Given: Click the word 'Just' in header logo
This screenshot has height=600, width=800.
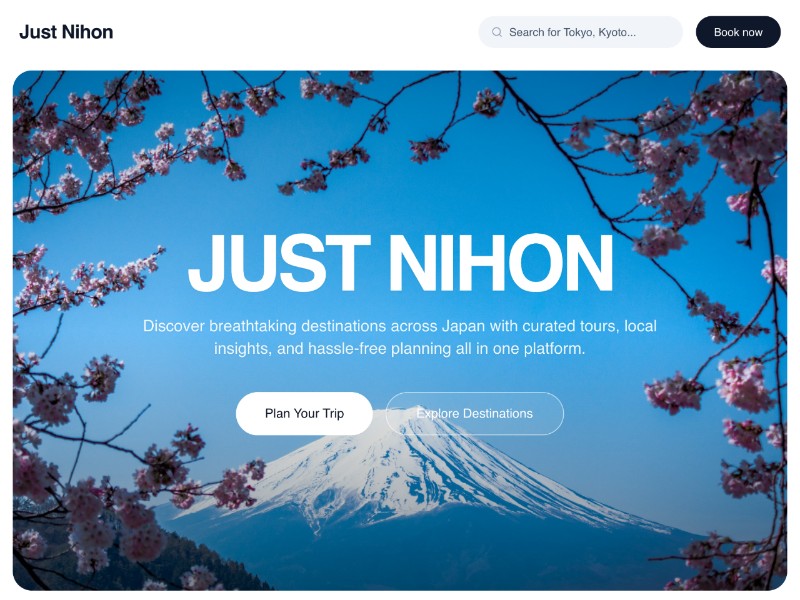Looking at the screenshot, I should pos(38,32).
